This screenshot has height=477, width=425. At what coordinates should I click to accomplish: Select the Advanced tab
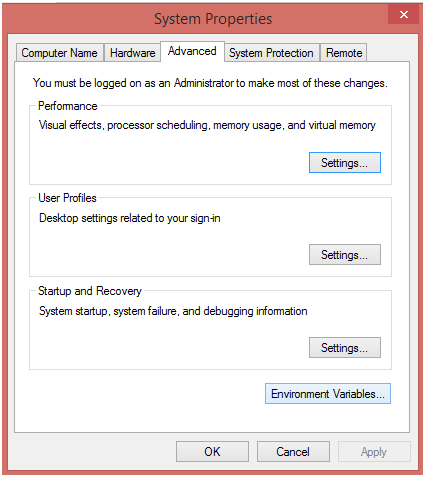(x=192, y=51)
